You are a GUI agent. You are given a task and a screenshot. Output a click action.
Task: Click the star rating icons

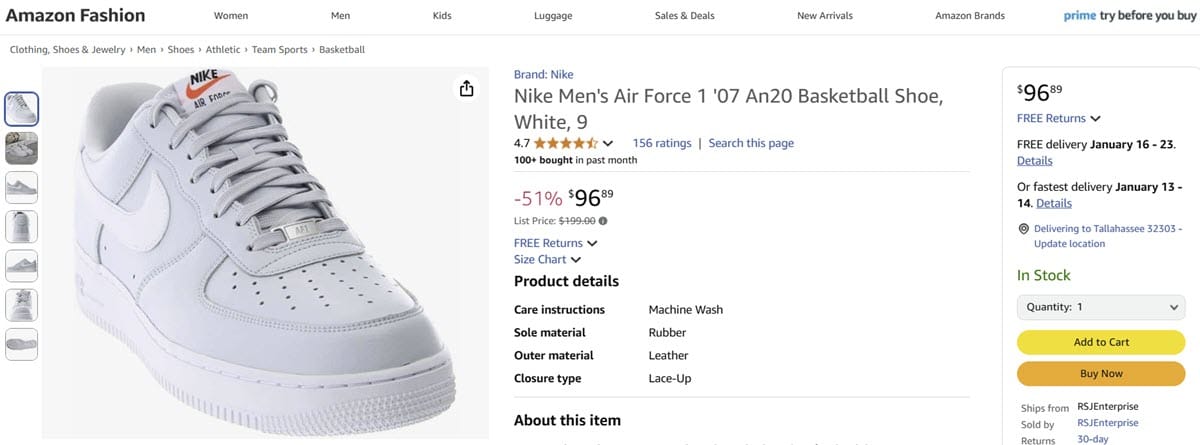coord(566,143)
